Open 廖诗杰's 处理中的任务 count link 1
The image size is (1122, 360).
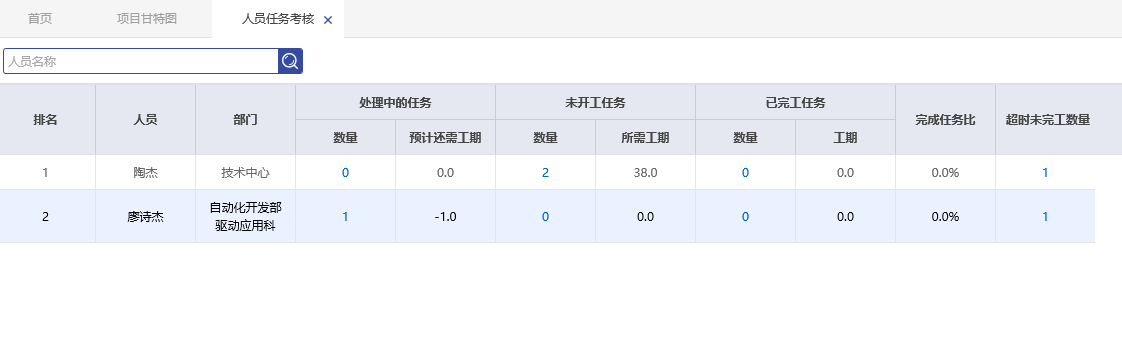pos(346,217)
